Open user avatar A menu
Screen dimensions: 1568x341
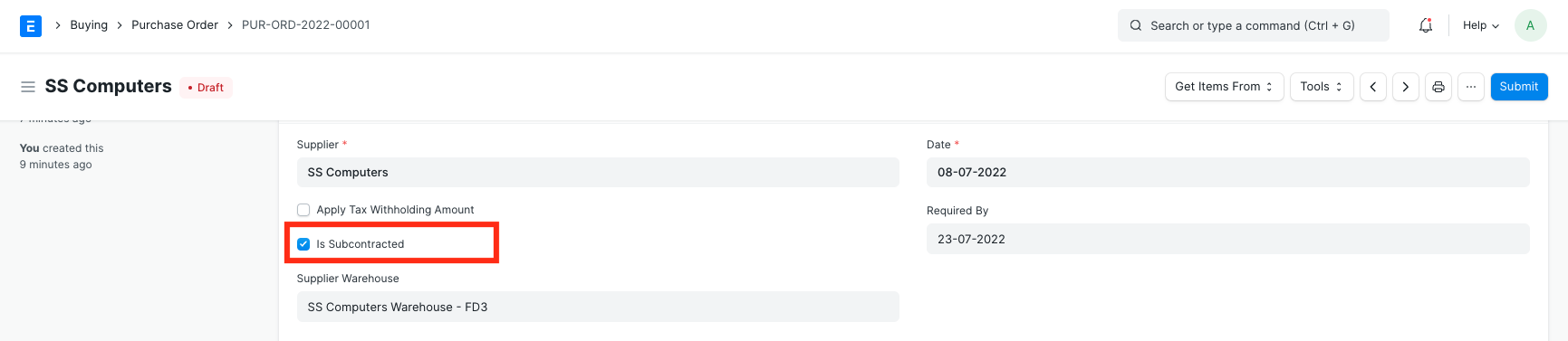(x=1531, y=25)
